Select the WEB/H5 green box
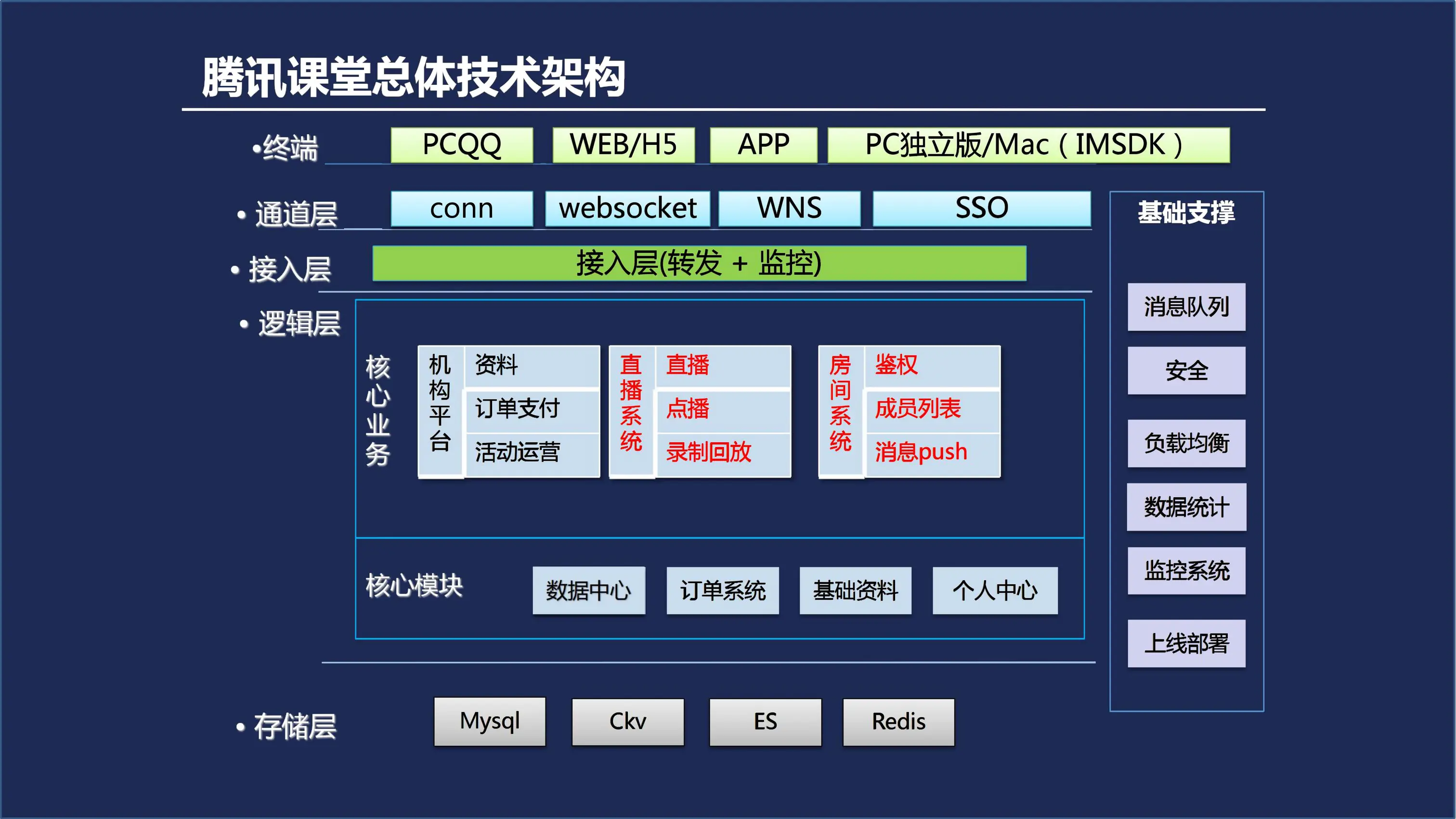Viewport: 1456px width, 819px height. 623,145
